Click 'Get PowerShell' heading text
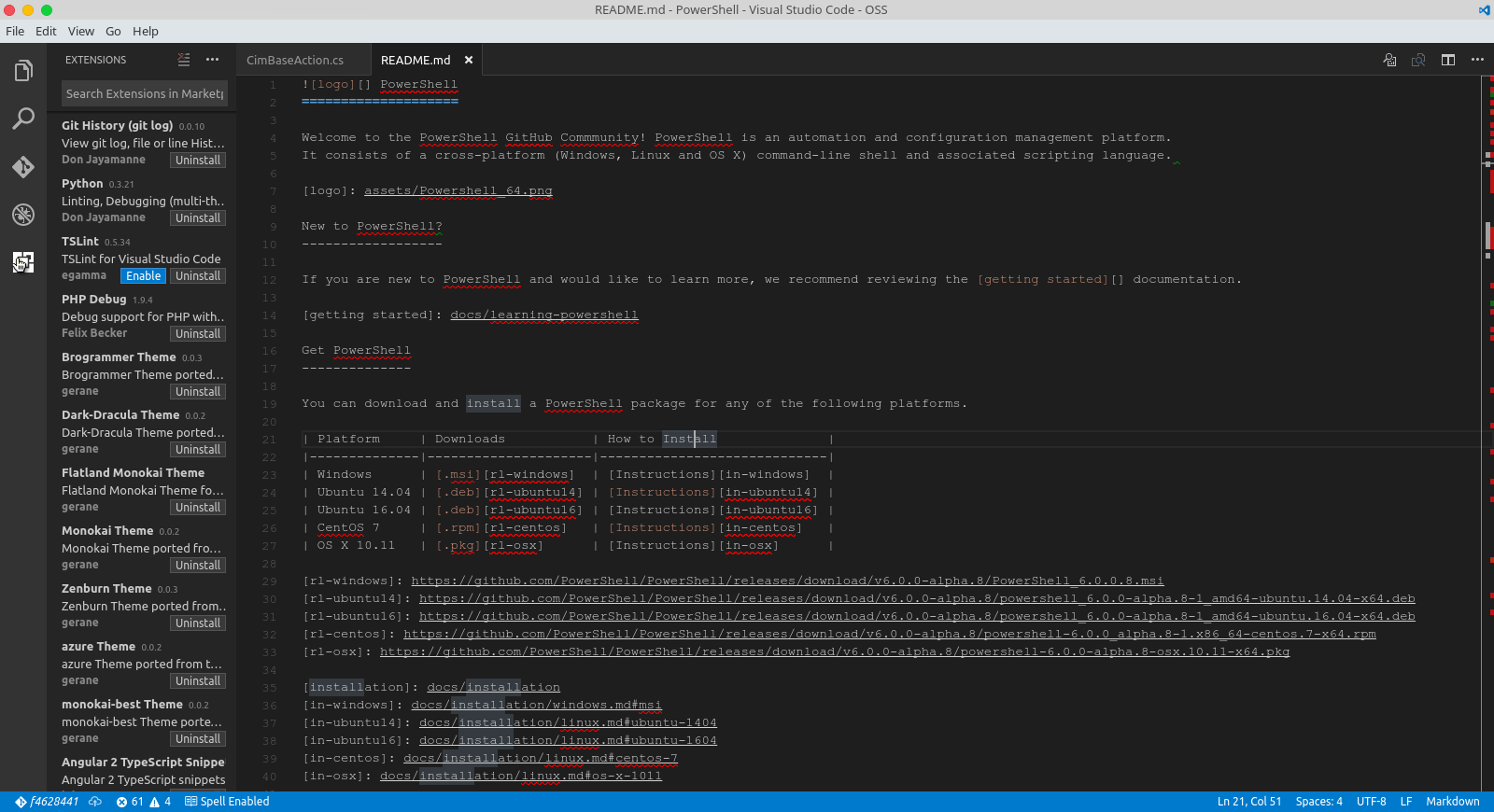The width and height of the screenshot is (1494, 812). [x=356, y=351]
